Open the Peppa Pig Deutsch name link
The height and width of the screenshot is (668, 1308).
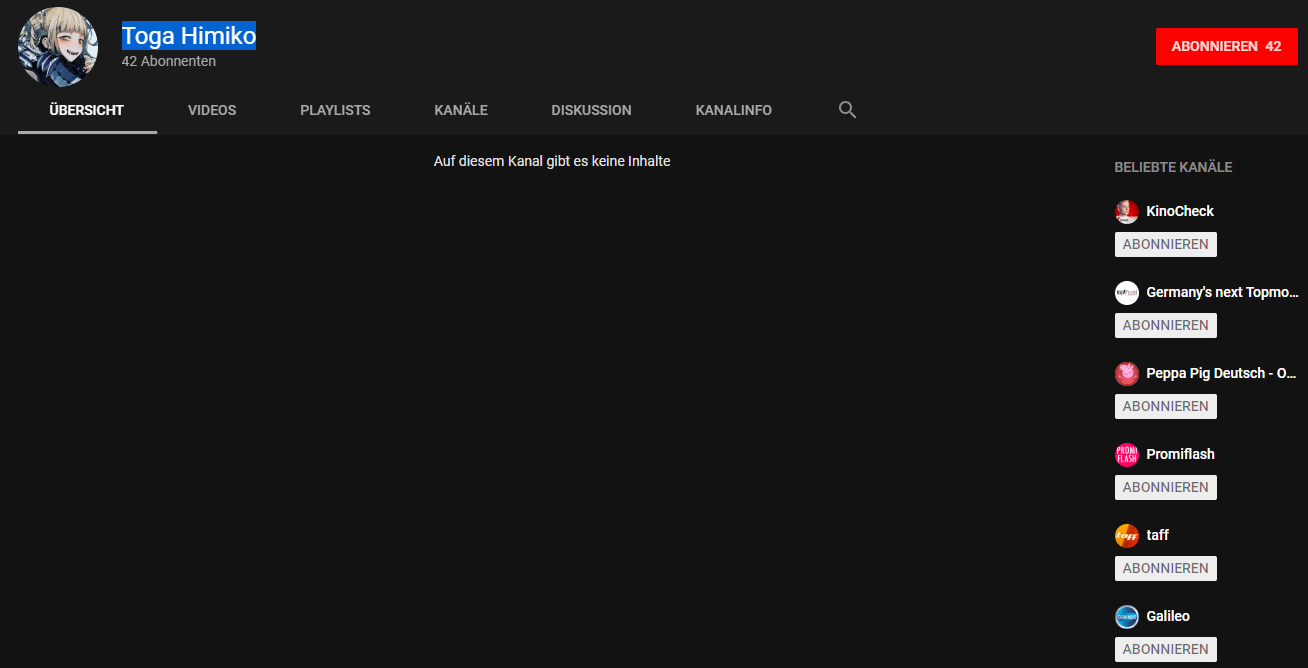[1222, 373]
